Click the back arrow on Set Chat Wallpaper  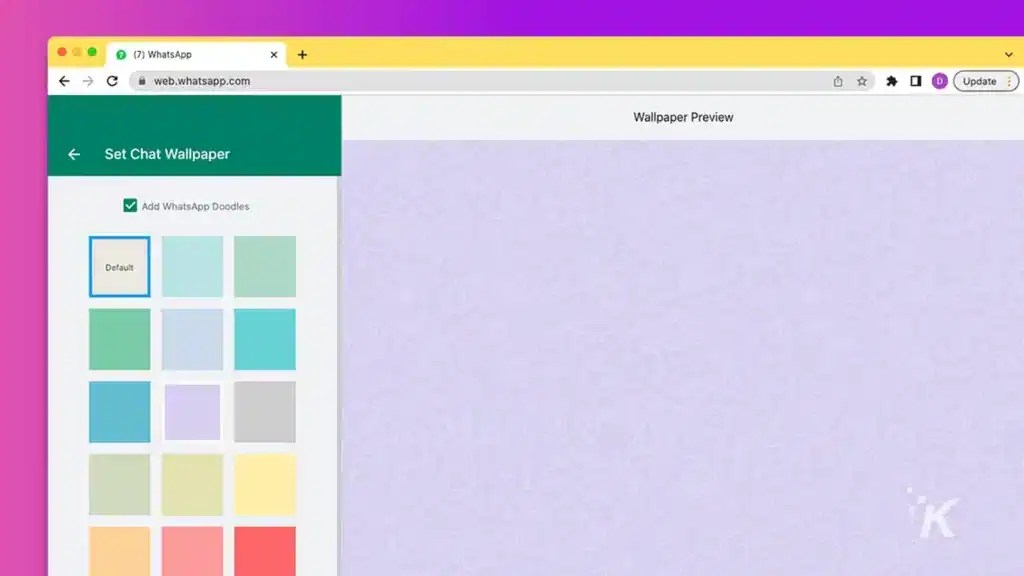coord(73,154)
